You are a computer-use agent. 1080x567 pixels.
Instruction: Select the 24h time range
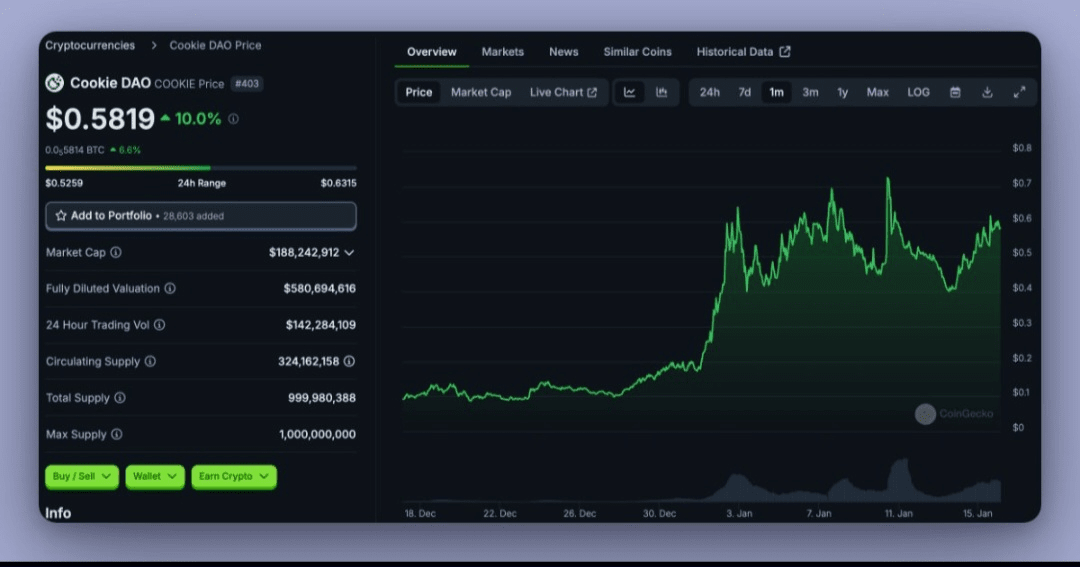click(x=709, y=92)
